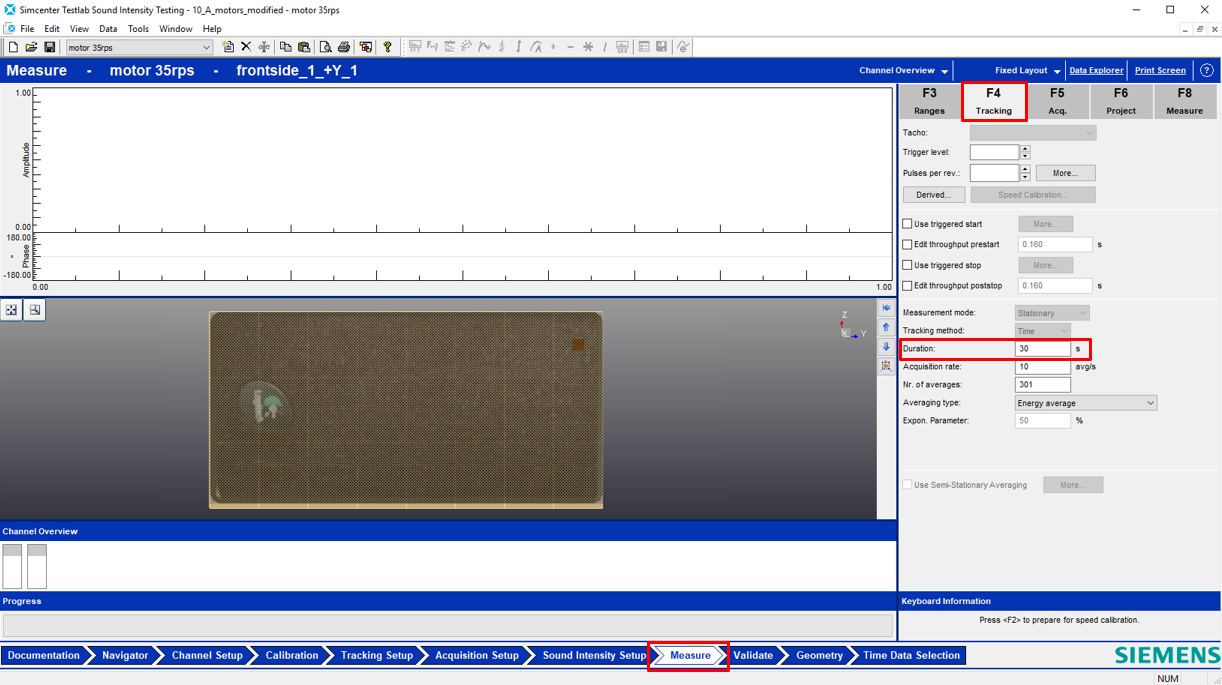Image resolution: width=1222 pixels, height=685 pixels.
Task: Click the Pulses per rev spinner arrows
Action: point(1025,173)
